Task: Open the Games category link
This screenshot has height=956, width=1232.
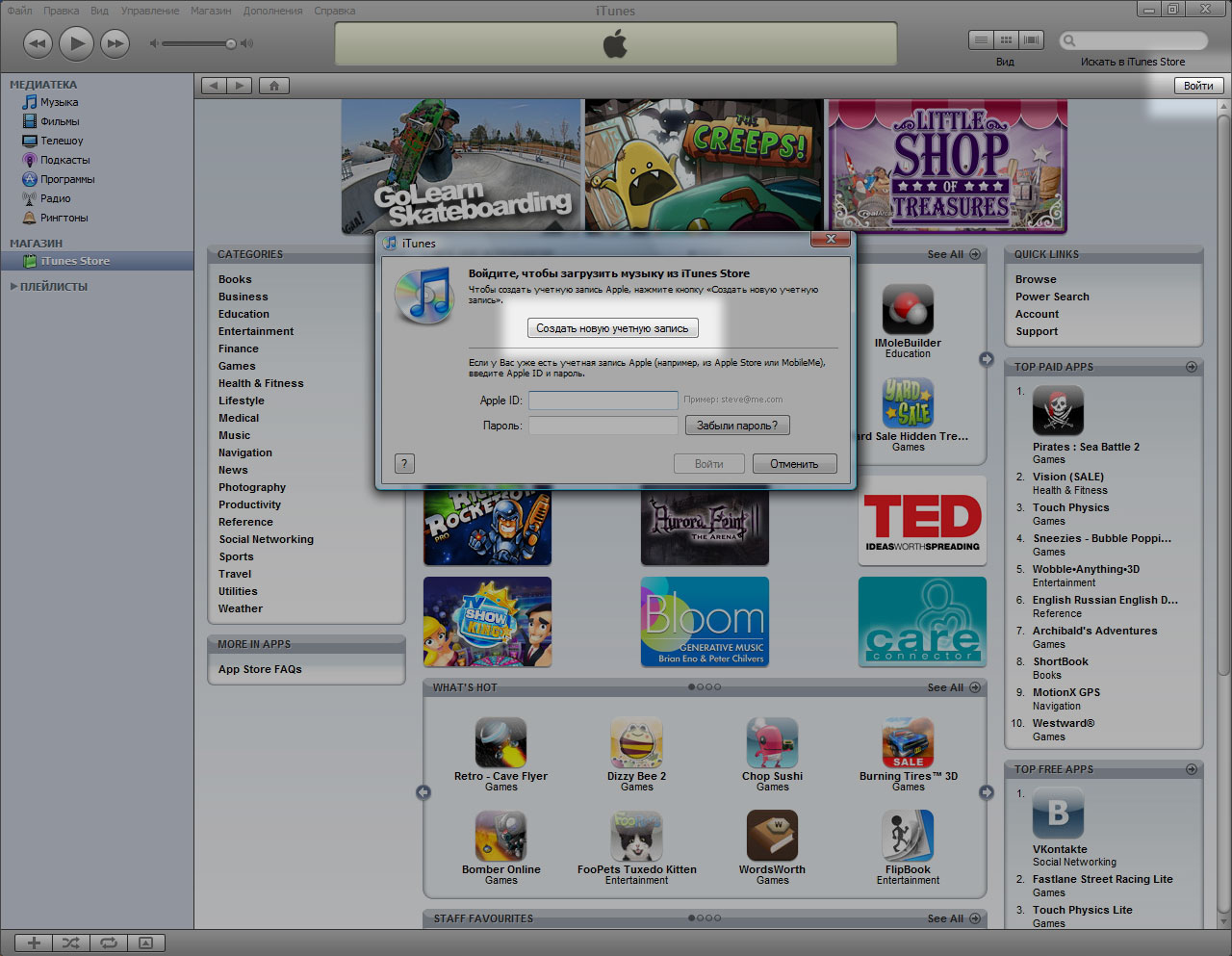Action: click(237, 366)
